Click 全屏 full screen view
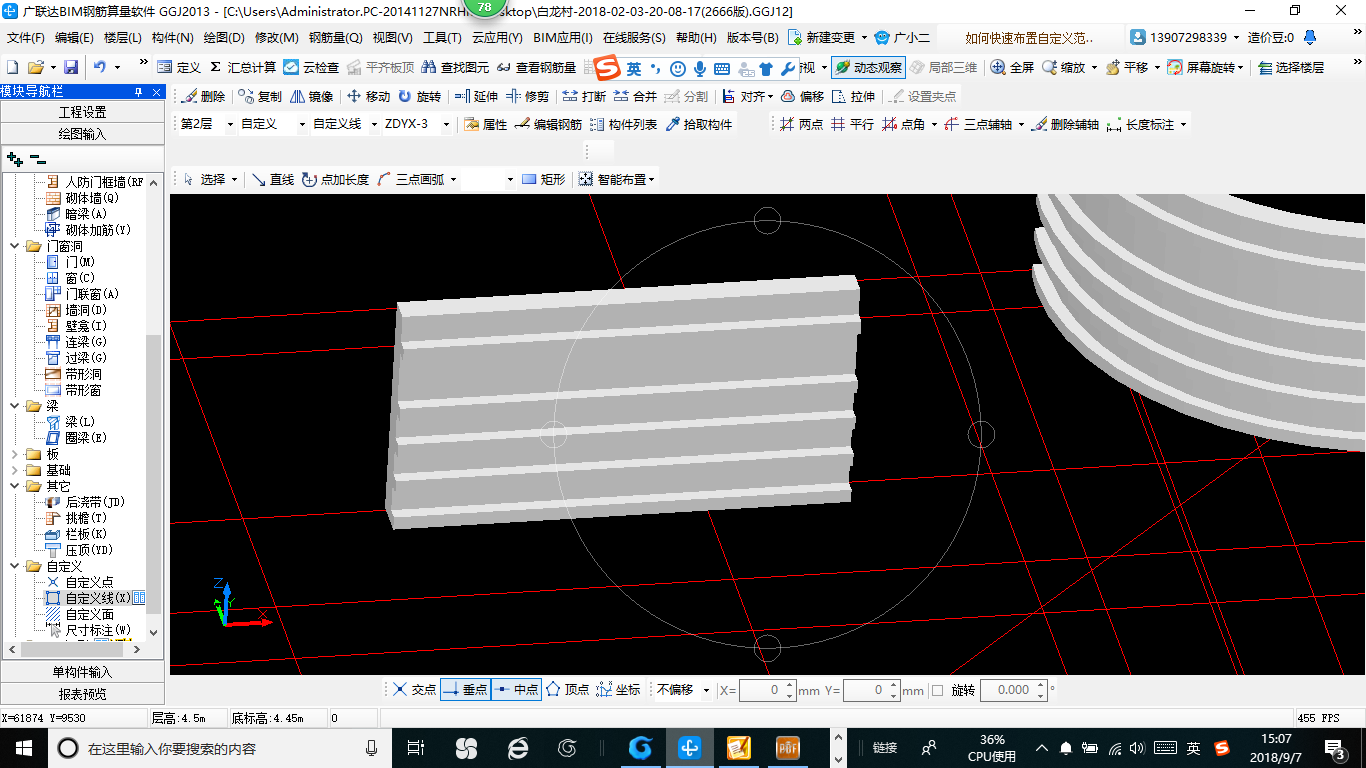The width and height of the screenshot is (1366, 768). (x=1012, y=67)
